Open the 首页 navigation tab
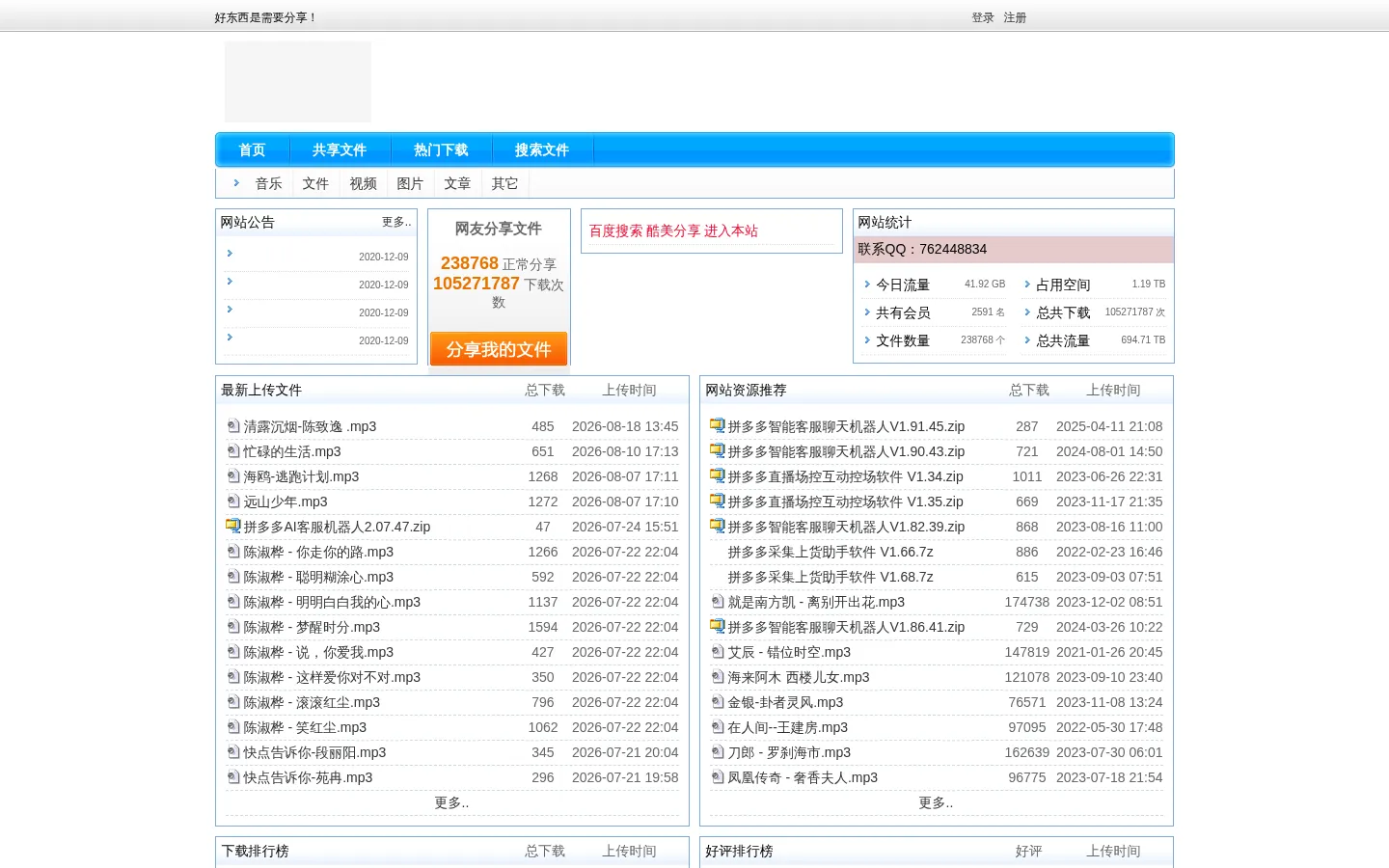 pyautogui.click(x=252, y=149)
